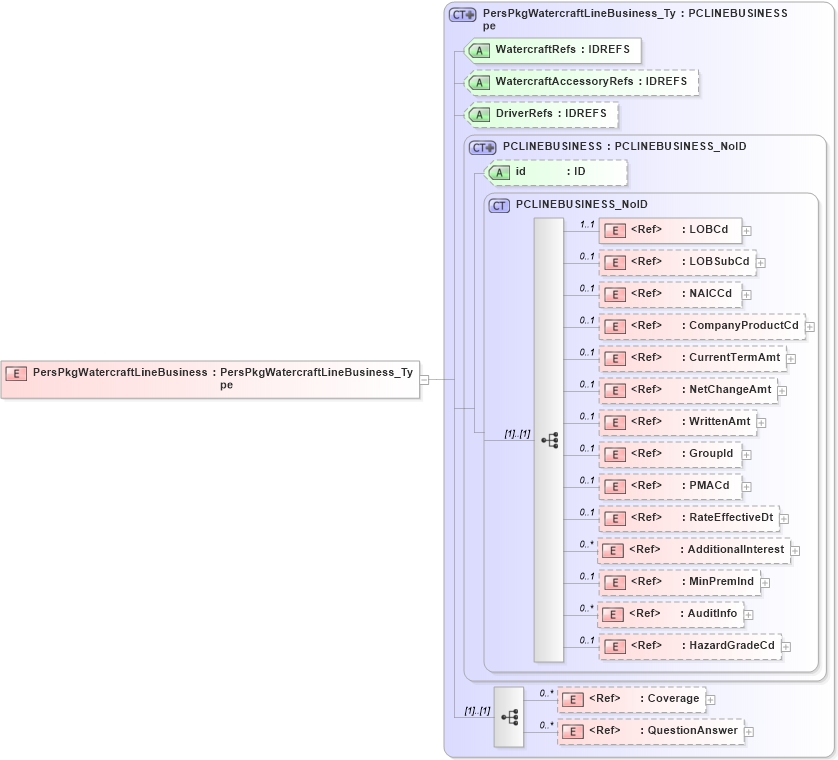Expand RateEffectiveDt with its plus button
The width and height of the screenshot is (838, 760).
click(786, 519)
